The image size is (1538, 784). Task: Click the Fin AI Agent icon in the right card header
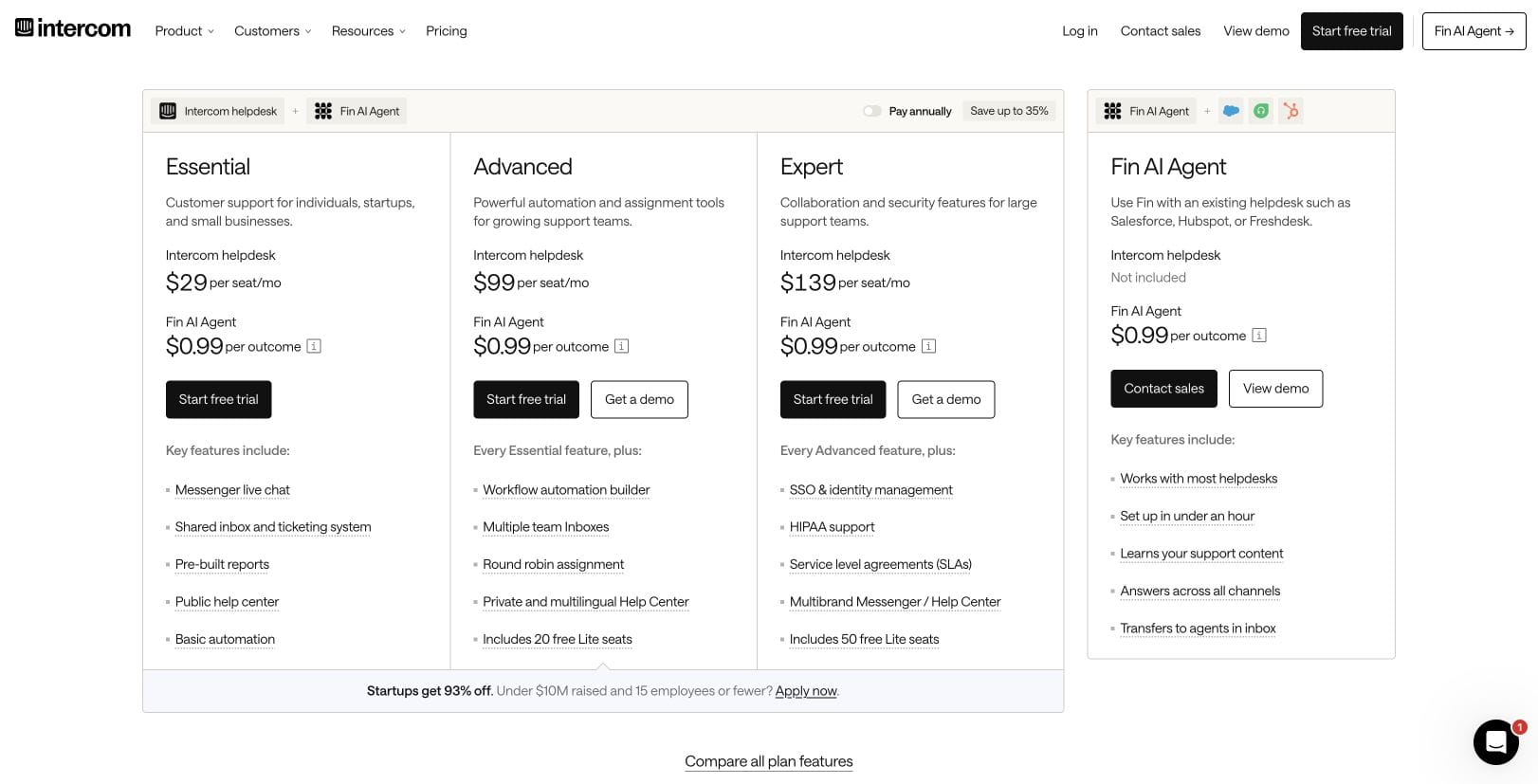[1113, 111]
